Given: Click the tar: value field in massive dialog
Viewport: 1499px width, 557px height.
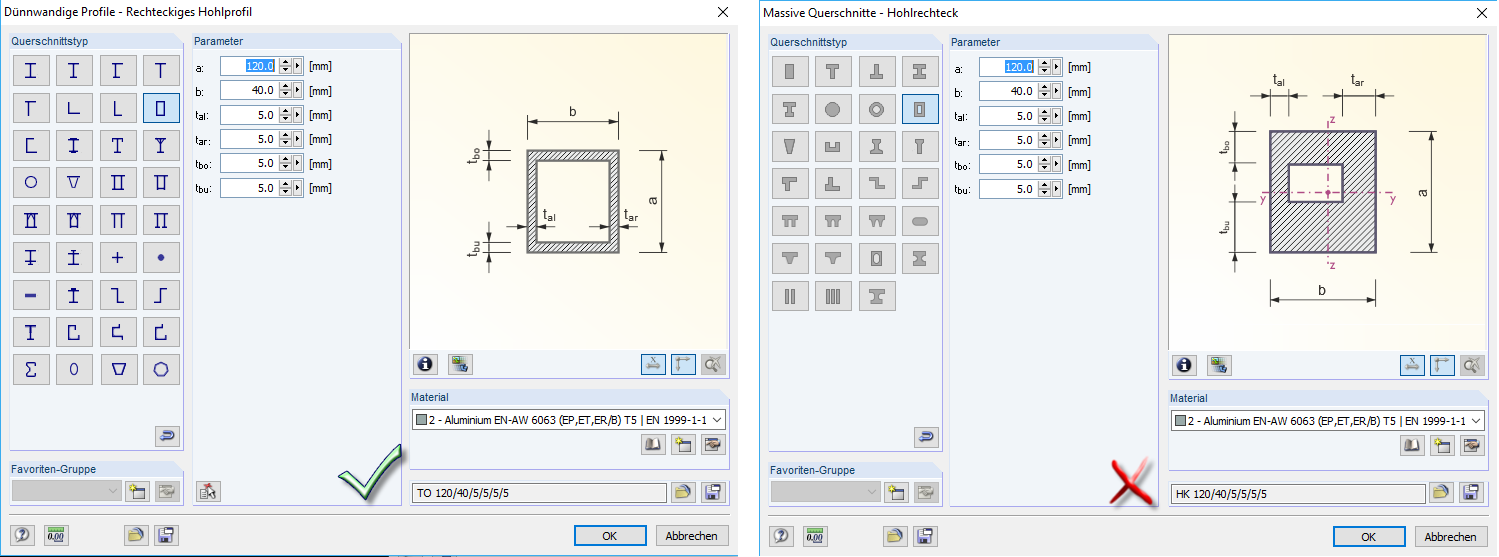Looking at the screenshot, I should pyautogui.click(x=1008, y=140).
